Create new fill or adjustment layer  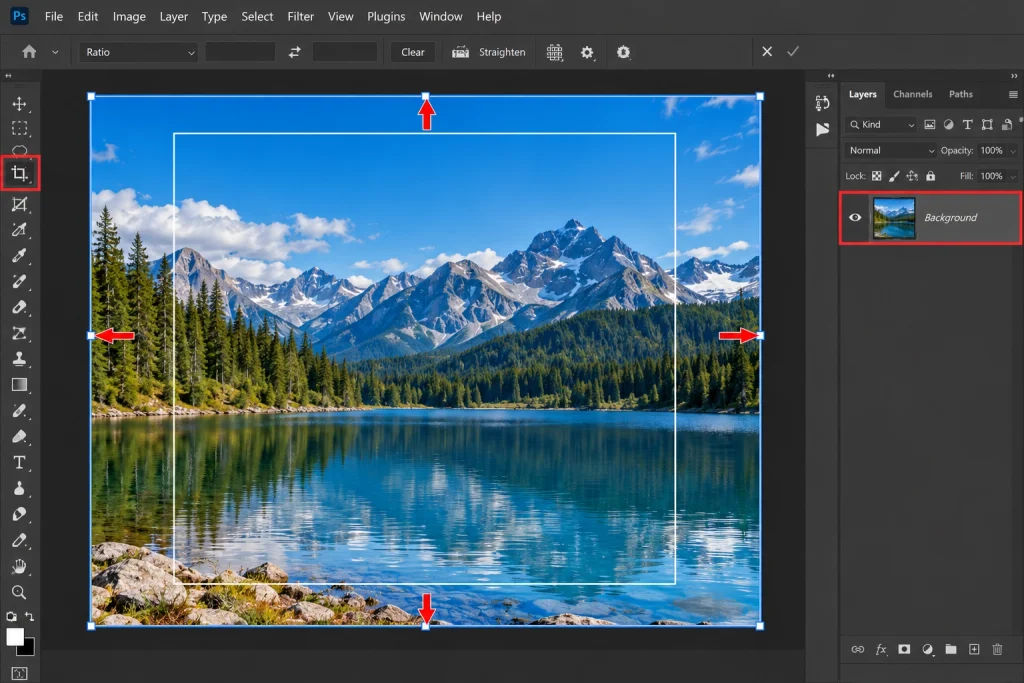927,649
